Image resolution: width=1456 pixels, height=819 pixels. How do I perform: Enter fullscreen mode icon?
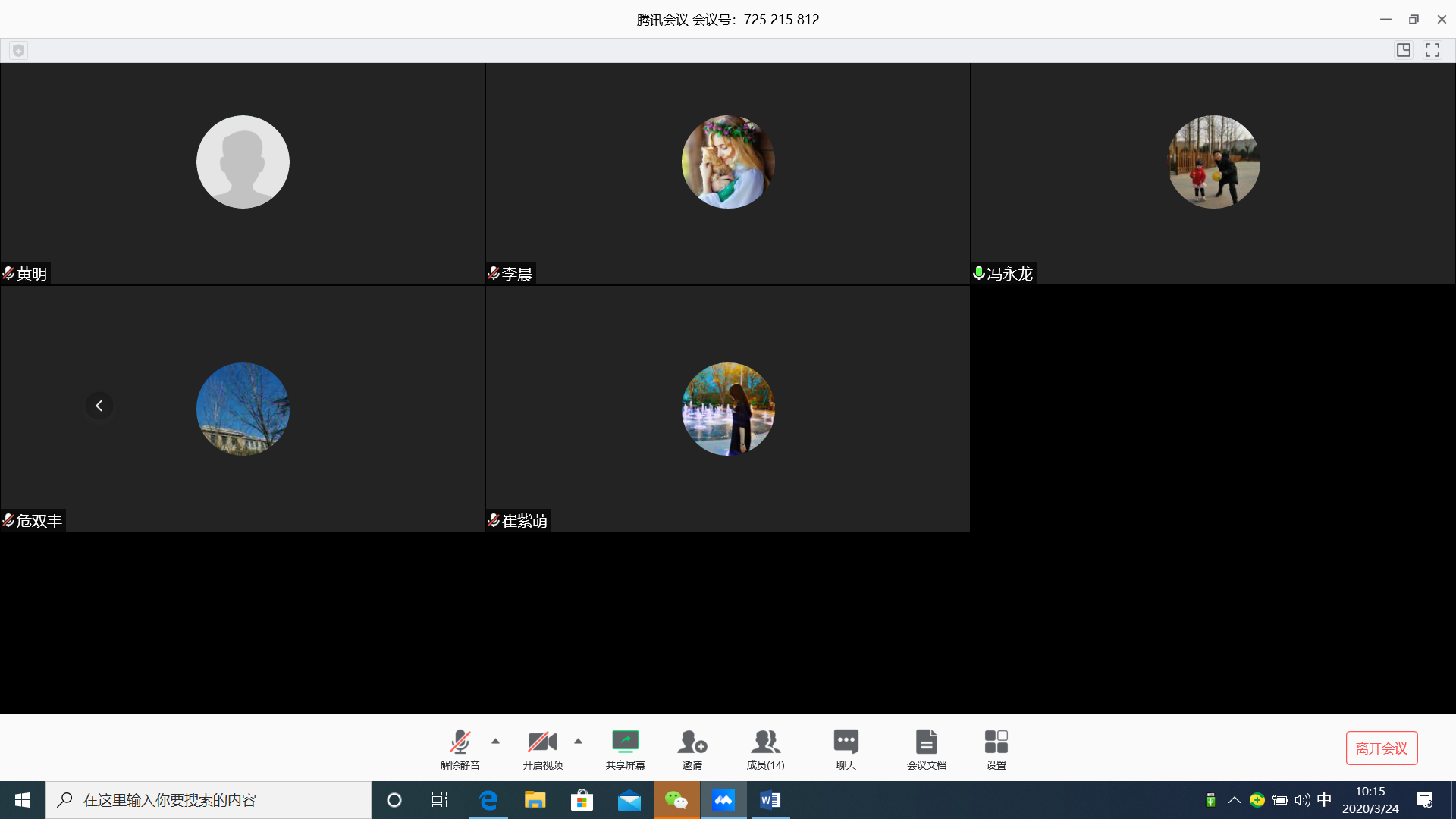pos(1432,50)
